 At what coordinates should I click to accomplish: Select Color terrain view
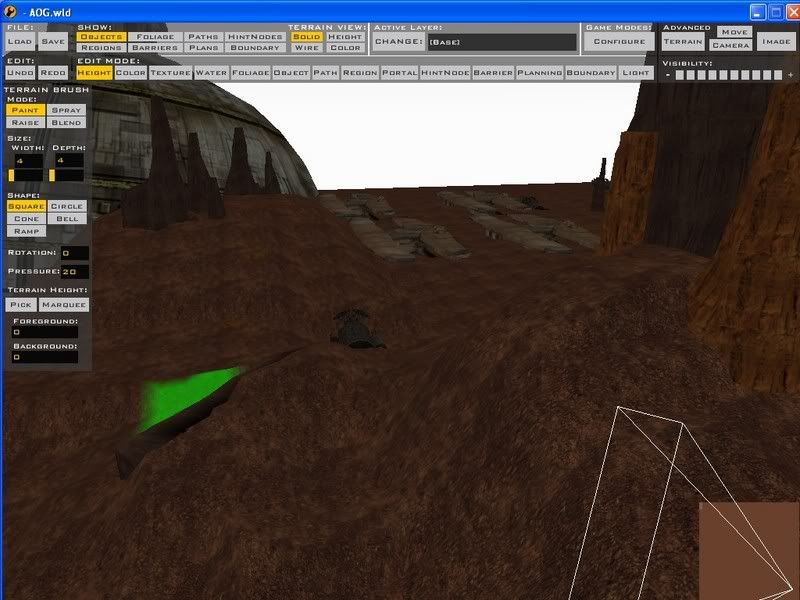[345, 48]
